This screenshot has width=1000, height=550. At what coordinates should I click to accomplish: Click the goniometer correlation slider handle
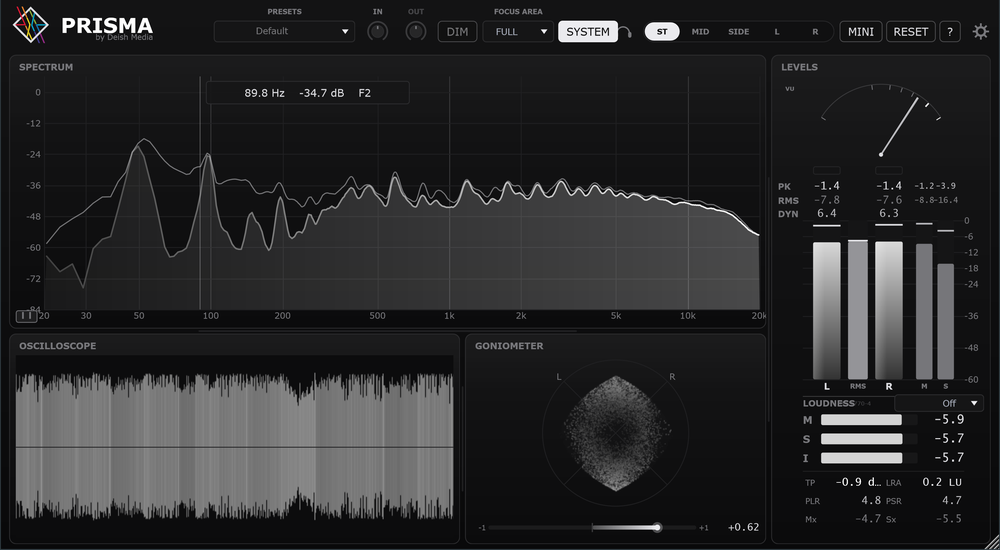pos(657,527)
